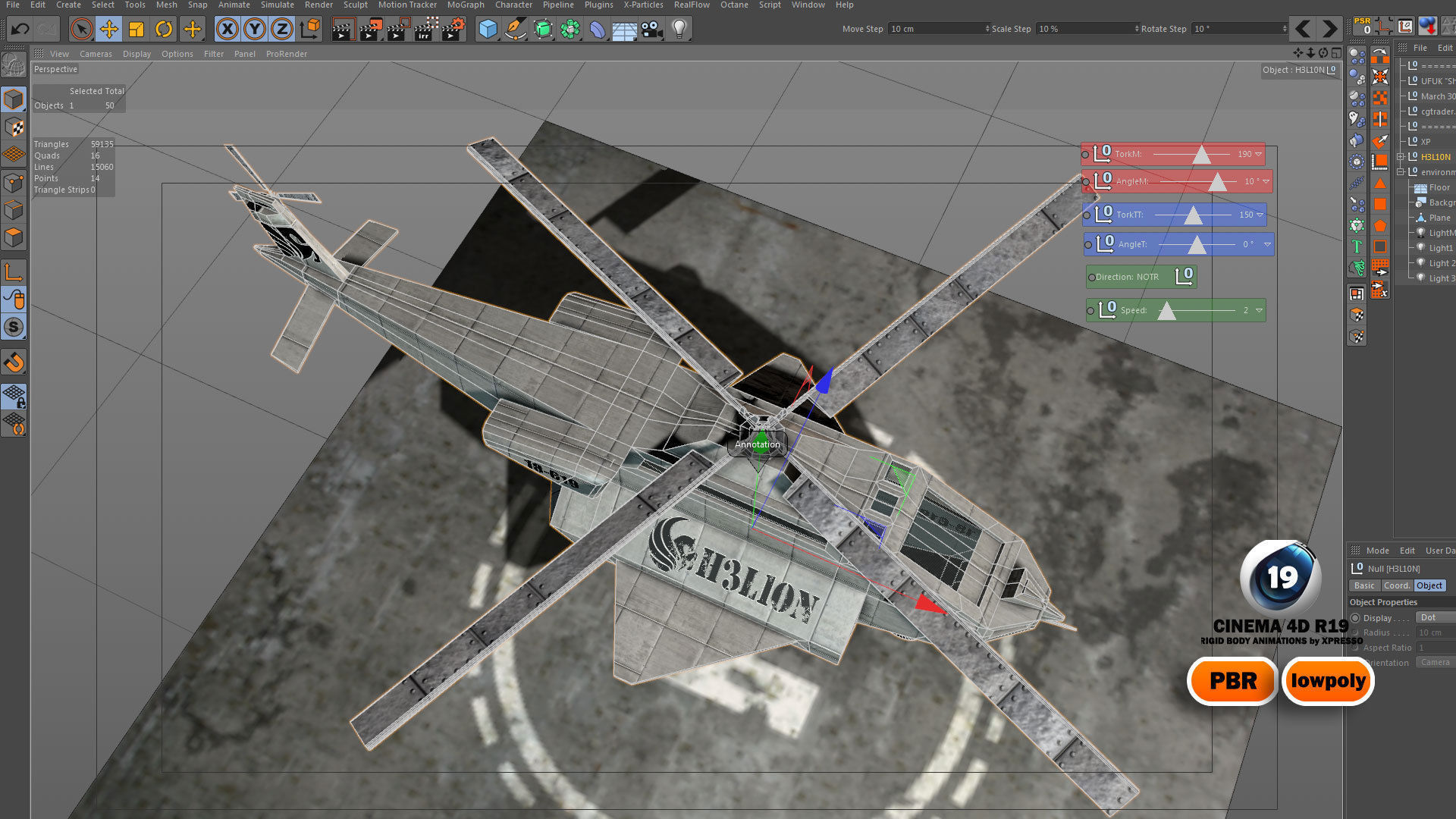This screenshot has width=1456, height=819.
Task: Open the X-Particles menu
Action: coord(643,5)
